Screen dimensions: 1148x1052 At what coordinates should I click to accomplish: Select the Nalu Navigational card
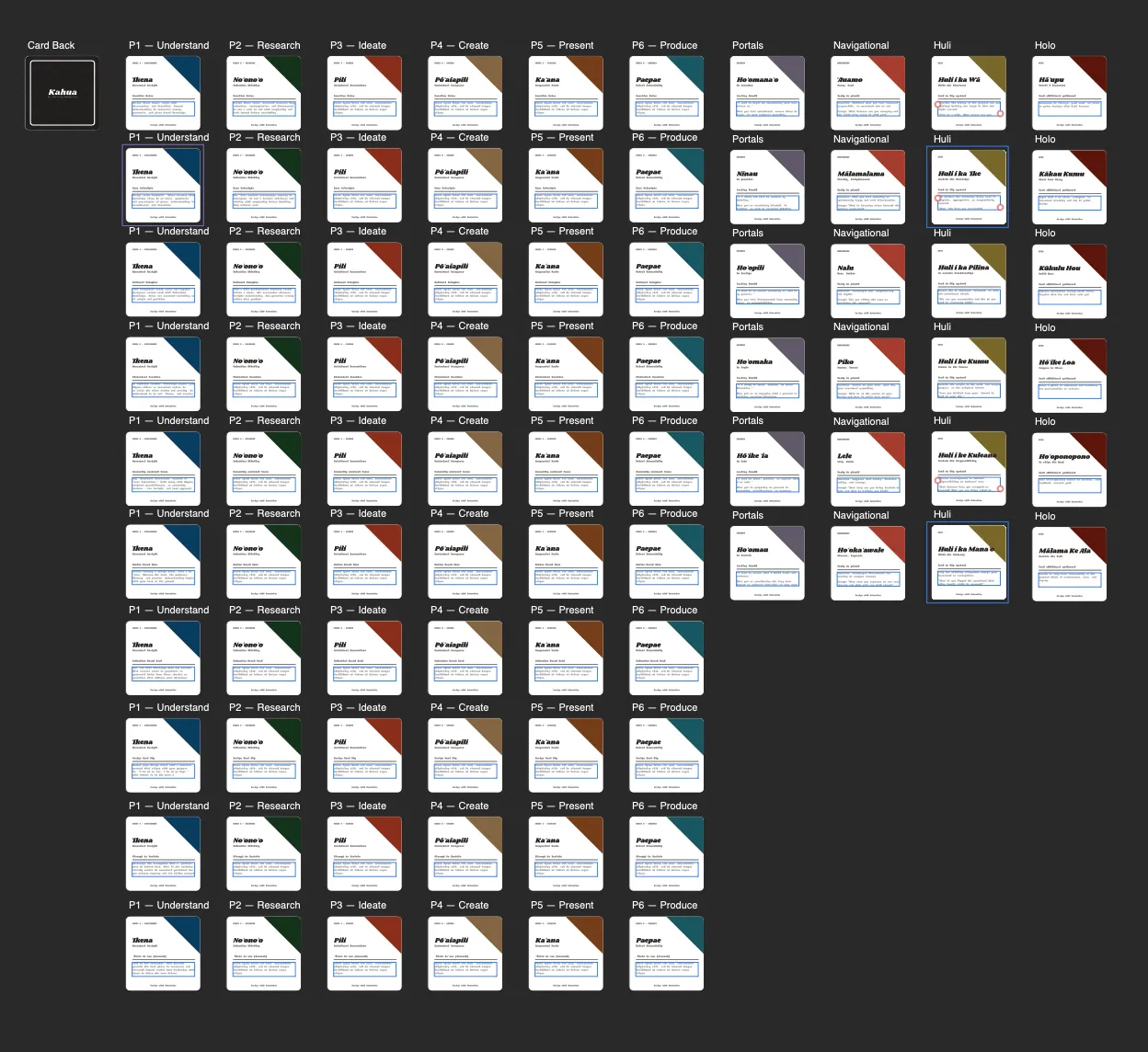[868, 280]
